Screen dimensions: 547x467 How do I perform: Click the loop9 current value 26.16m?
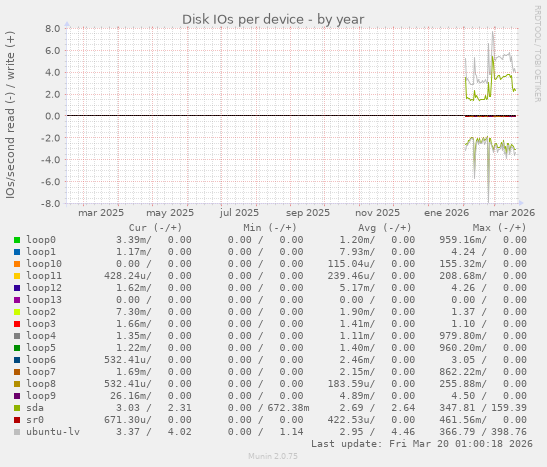coord(130,396)
